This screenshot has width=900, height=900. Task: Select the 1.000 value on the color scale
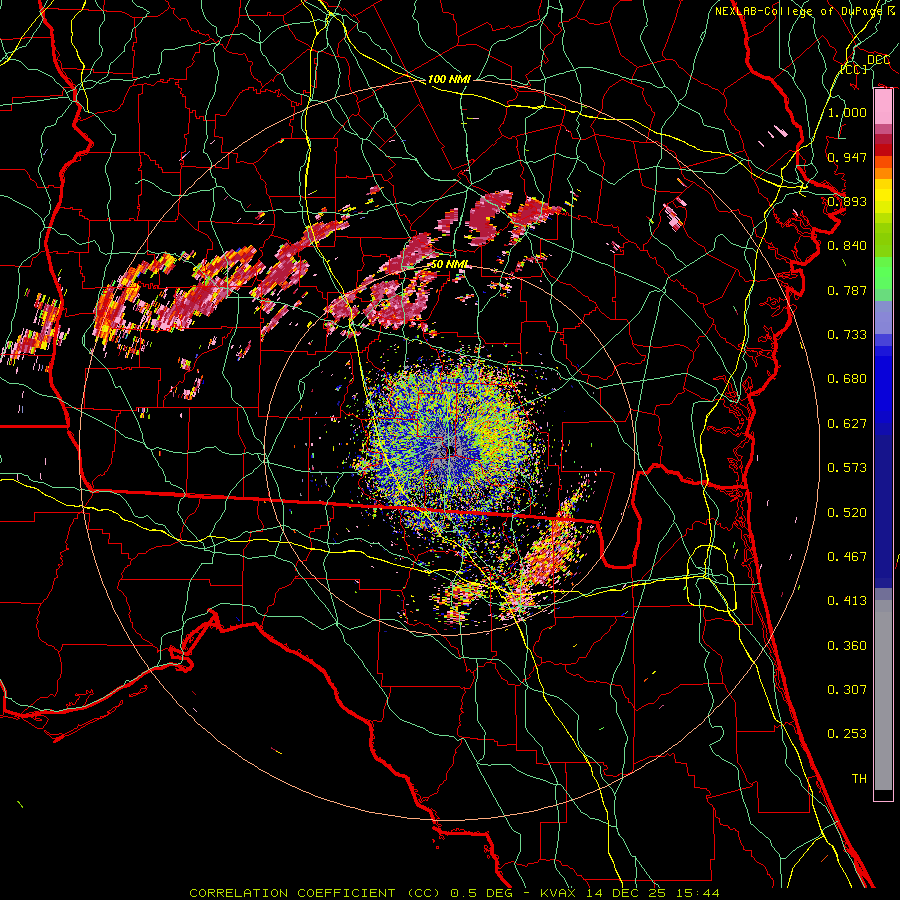(847, 112)
